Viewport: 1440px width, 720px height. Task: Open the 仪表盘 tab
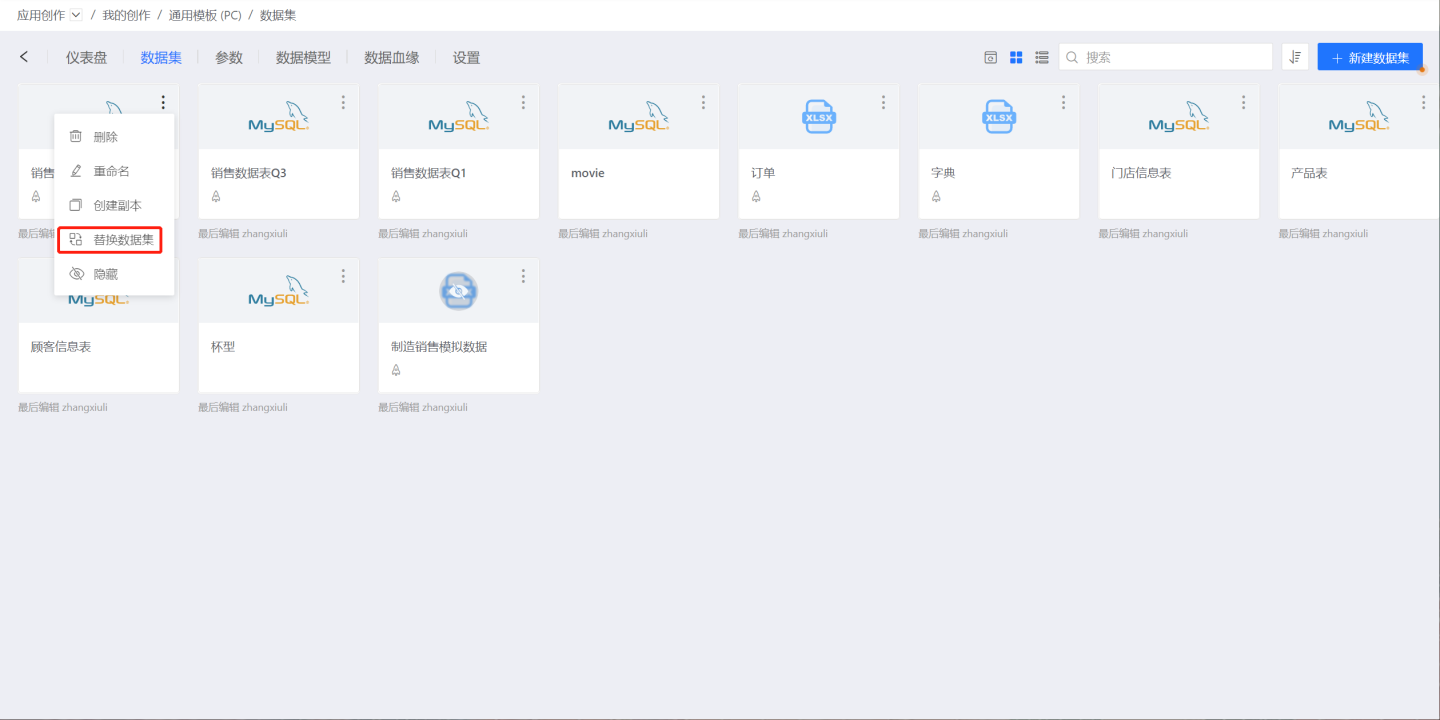coord(86,58)
